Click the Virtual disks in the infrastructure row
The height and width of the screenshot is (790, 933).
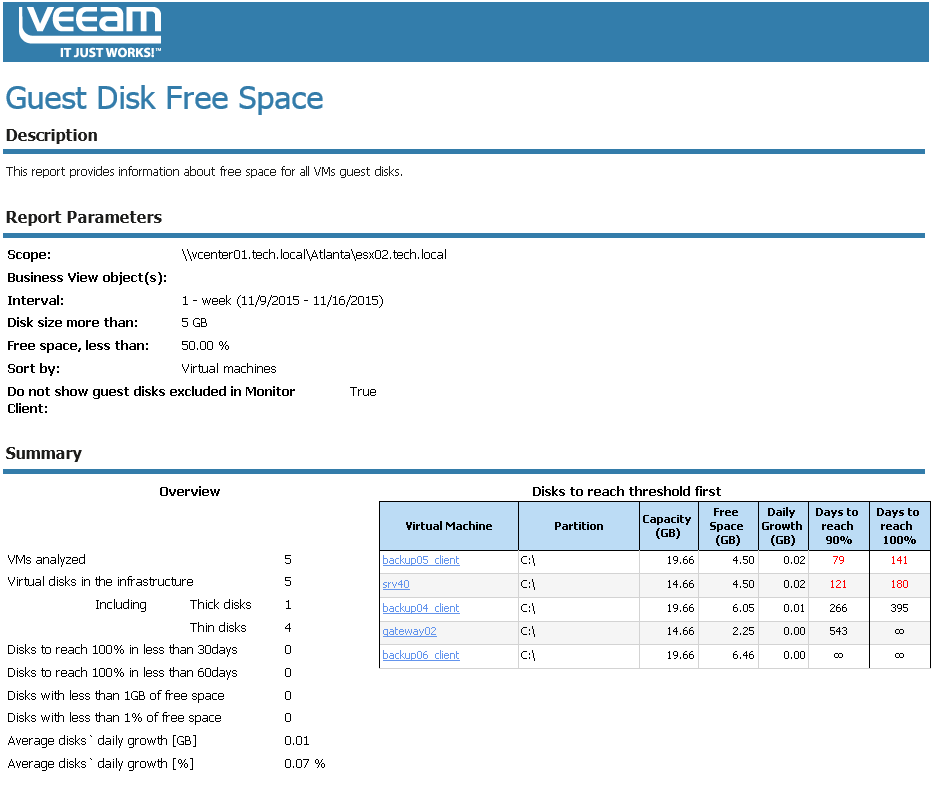(x=149, y=582)
